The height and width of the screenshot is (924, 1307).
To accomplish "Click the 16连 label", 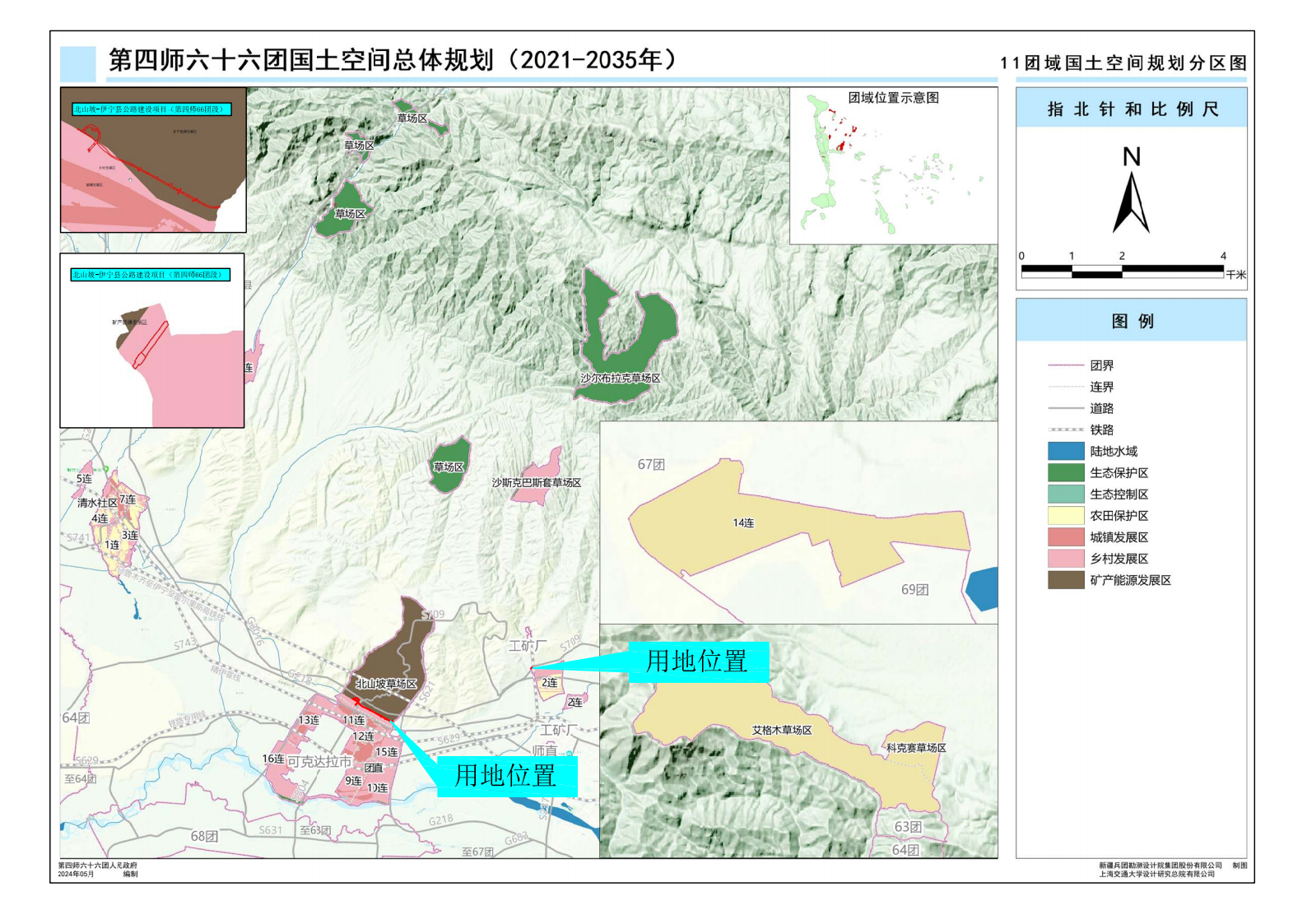I will (272, 759).
